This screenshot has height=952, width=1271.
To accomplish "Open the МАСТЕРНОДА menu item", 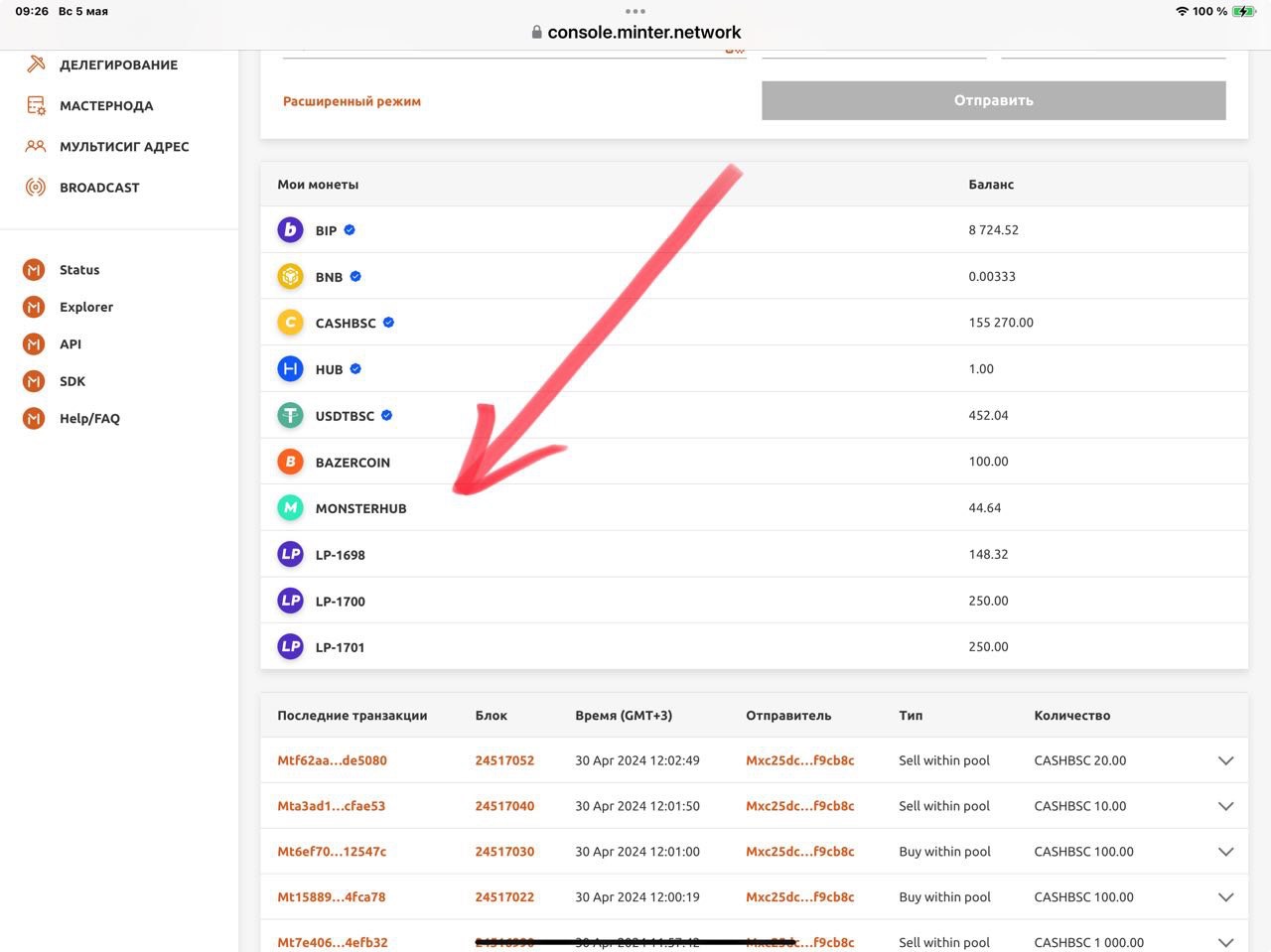I will pos(106,105).
